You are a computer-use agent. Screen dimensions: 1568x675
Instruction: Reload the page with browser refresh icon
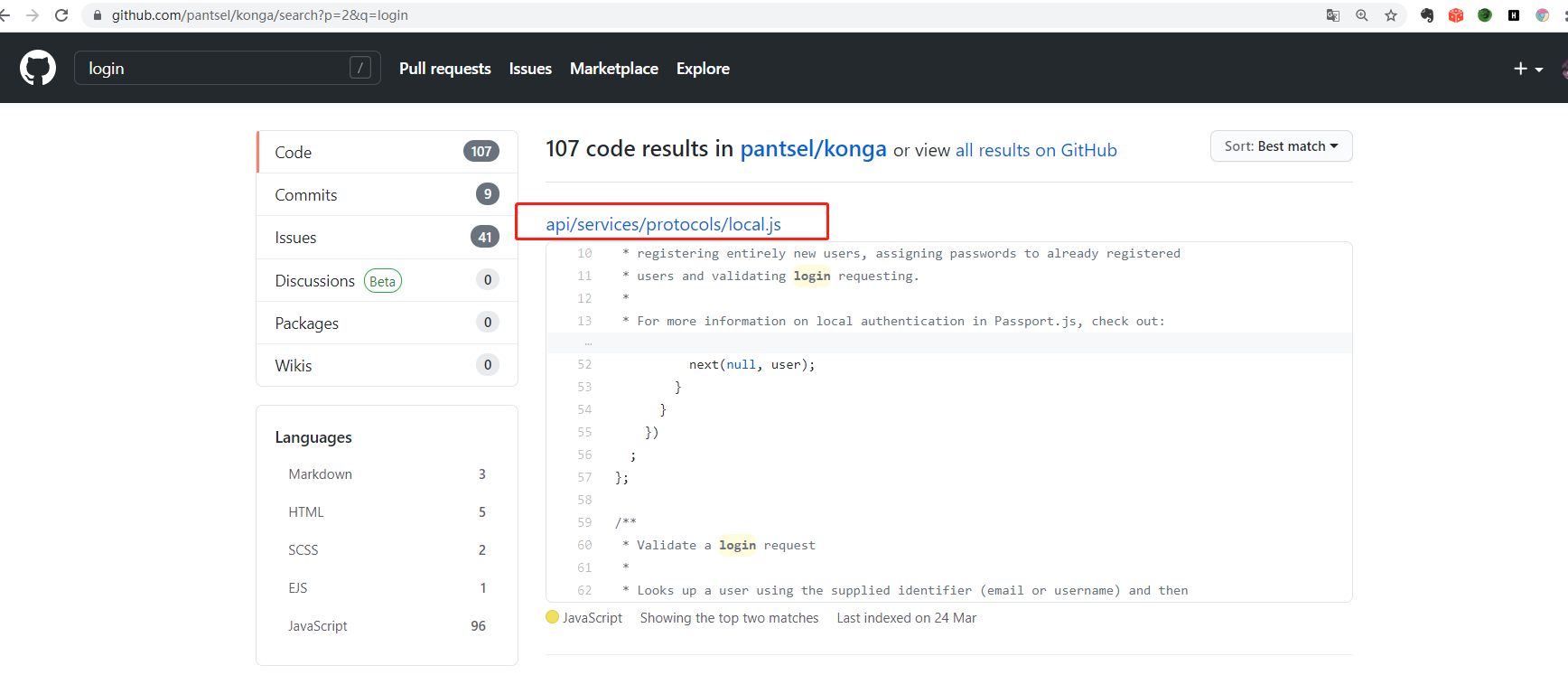(x=61, y=15)
